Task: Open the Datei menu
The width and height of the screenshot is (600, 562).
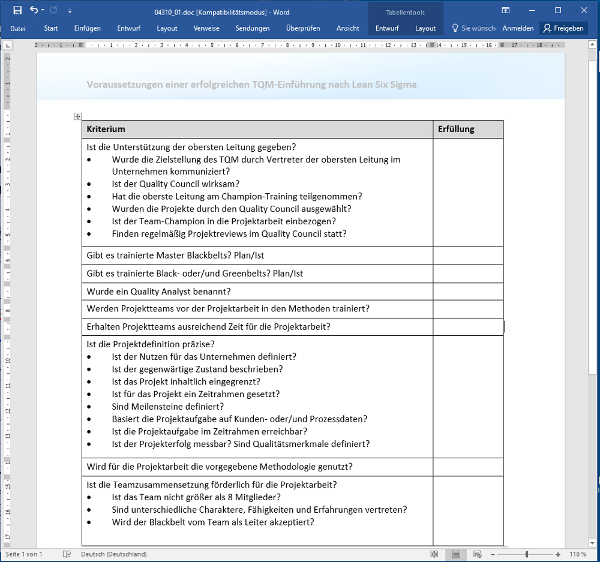Action: (18, 29)
